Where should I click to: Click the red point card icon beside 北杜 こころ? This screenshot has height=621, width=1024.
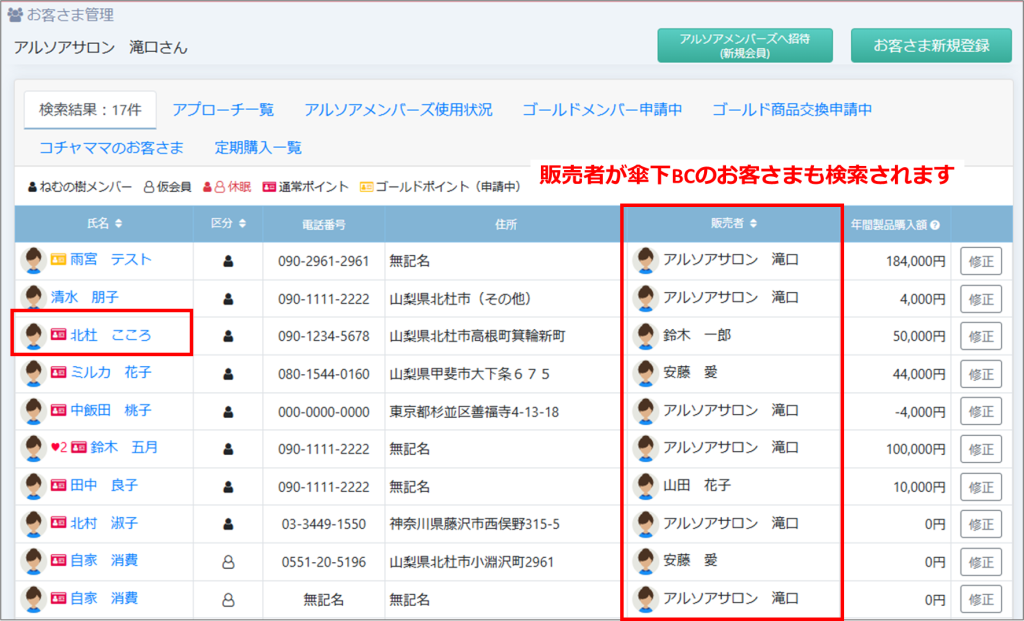coord(58,336)
